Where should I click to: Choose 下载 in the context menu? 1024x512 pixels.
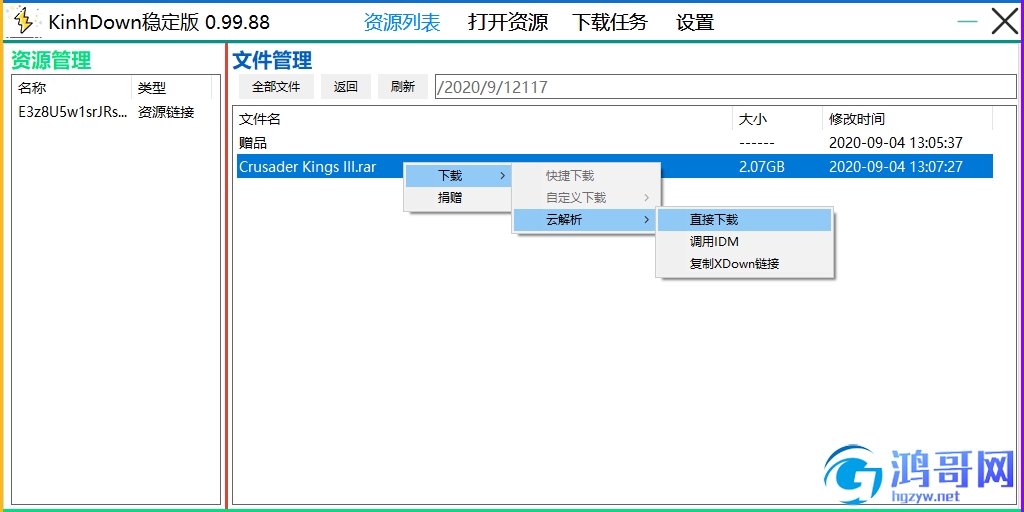coord(458,176)
